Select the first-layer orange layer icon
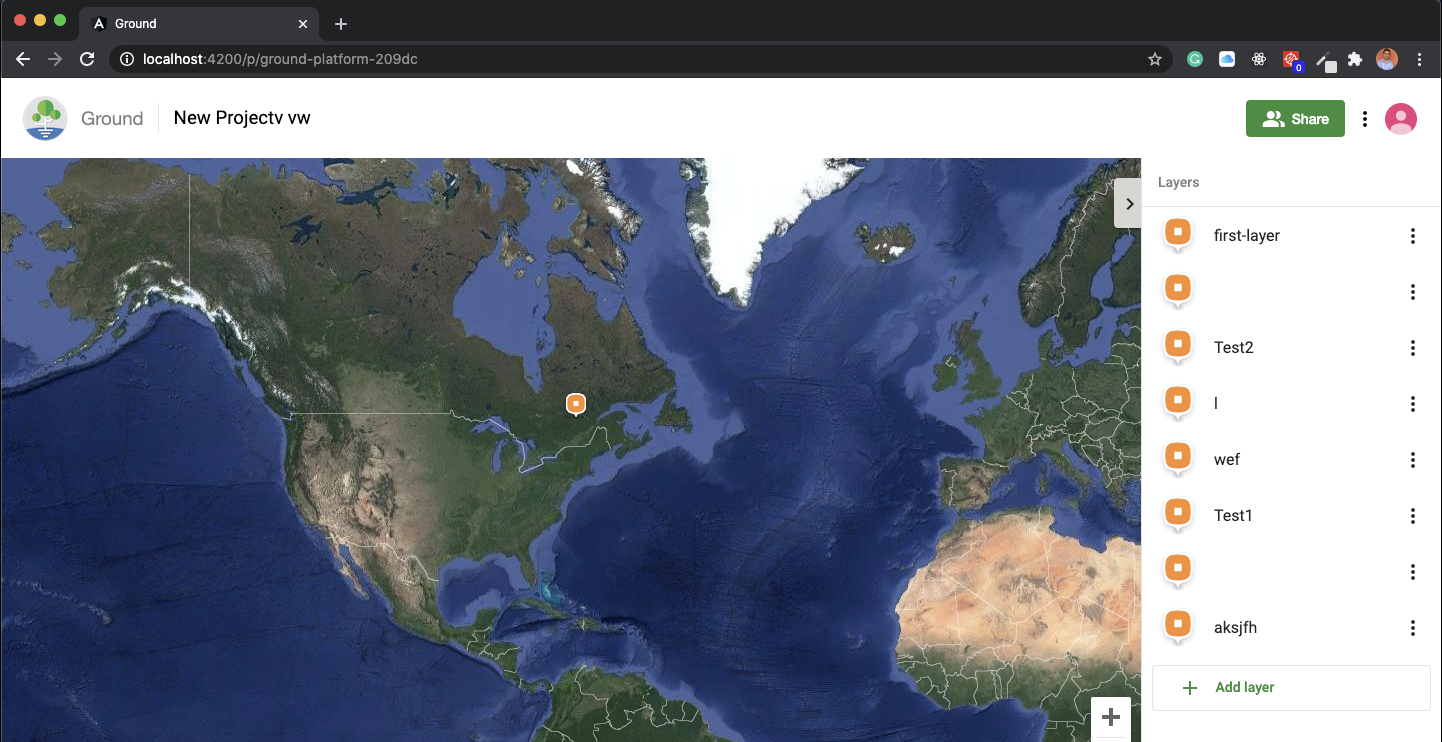The image size is (1442, 742). click(x=1177, y=232)
